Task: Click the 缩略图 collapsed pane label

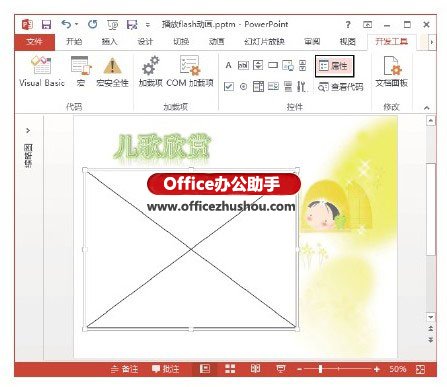Action: click(28, 155)
